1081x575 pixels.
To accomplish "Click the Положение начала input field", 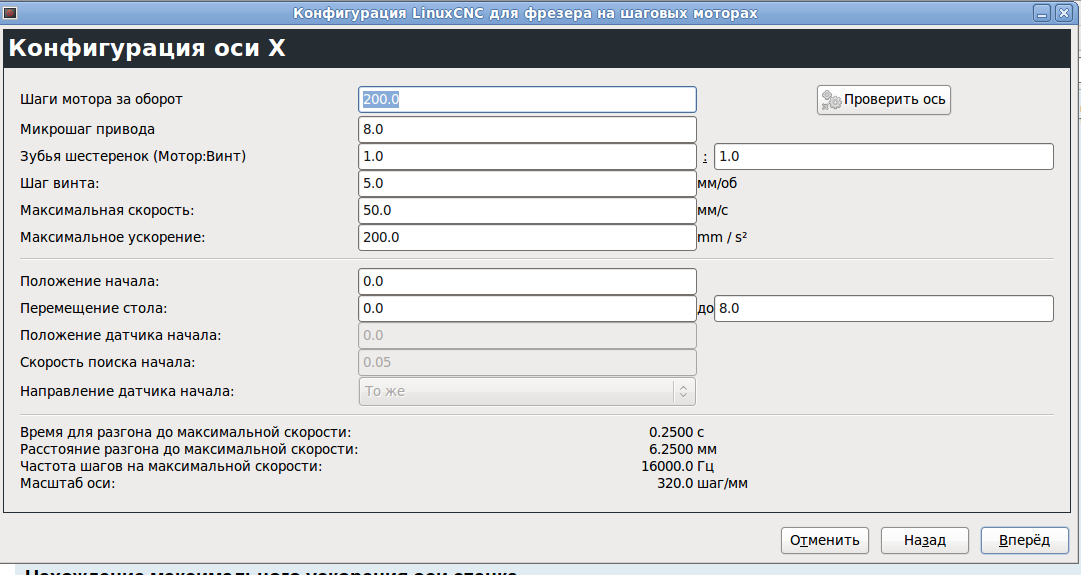I will pyautogui.click(x=527, y=281).
